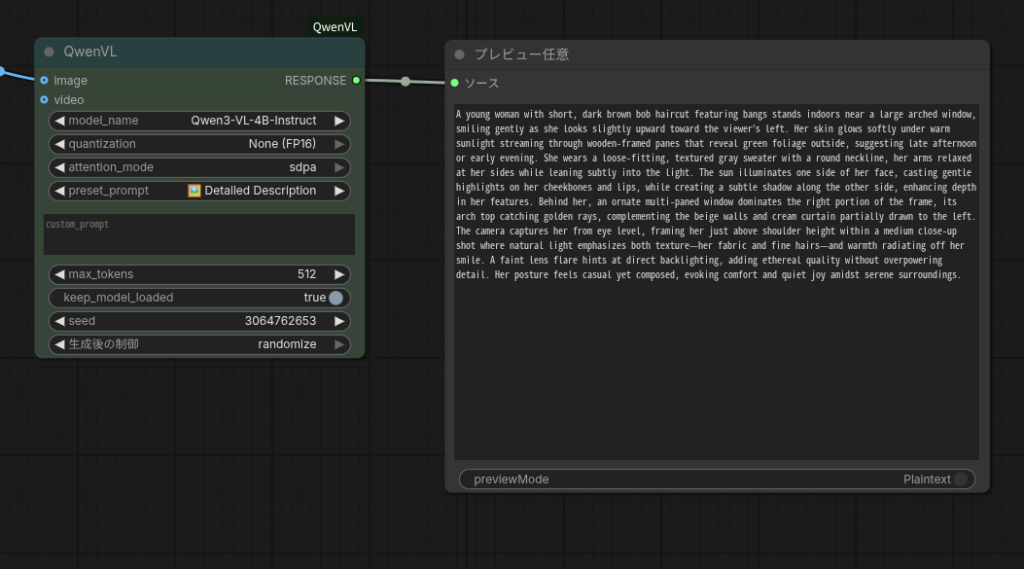Open the model_name Qwen3-VL-4B-Instruct selector
1024x569 pixels.
click(x=200, y=121)
